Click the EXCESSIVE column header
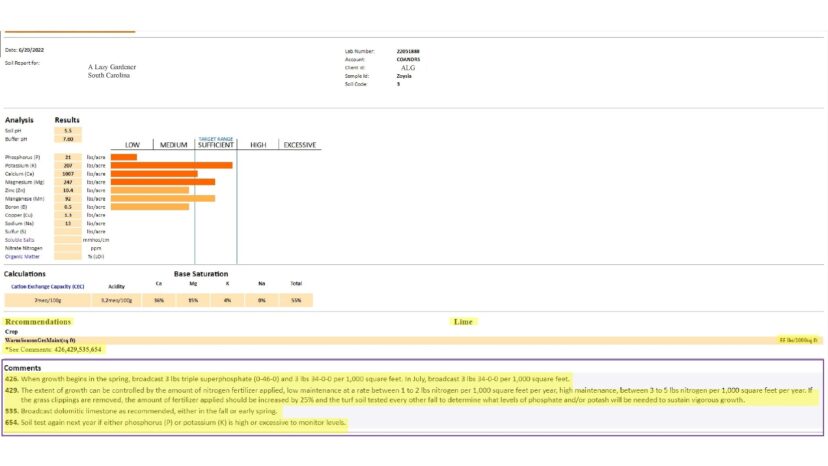Screen dimensions: 828x466 [x=300, y=145]
